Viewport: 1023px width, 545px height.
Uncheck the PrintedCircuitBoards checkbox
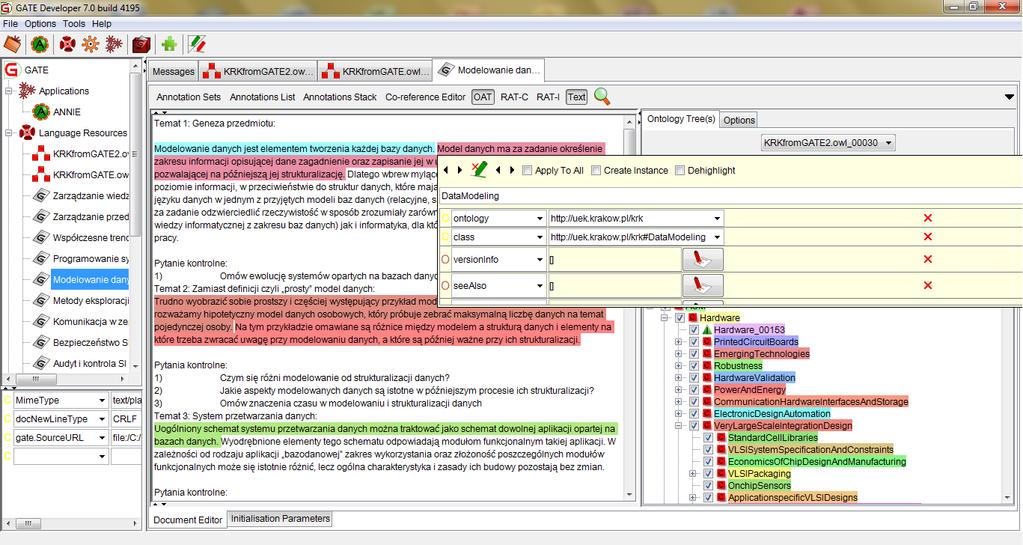tap(694, 341)
